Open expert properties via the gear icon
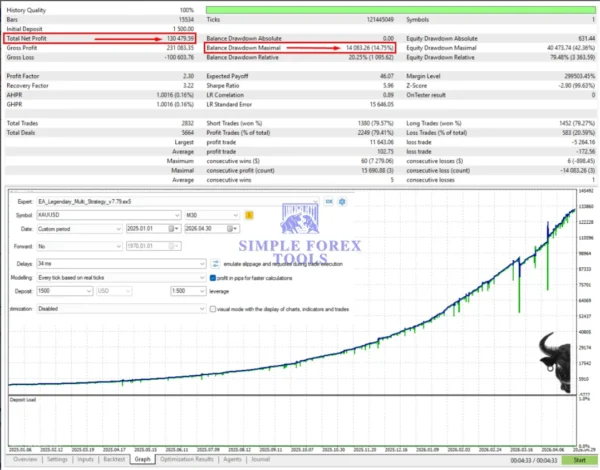 [342, 201]
